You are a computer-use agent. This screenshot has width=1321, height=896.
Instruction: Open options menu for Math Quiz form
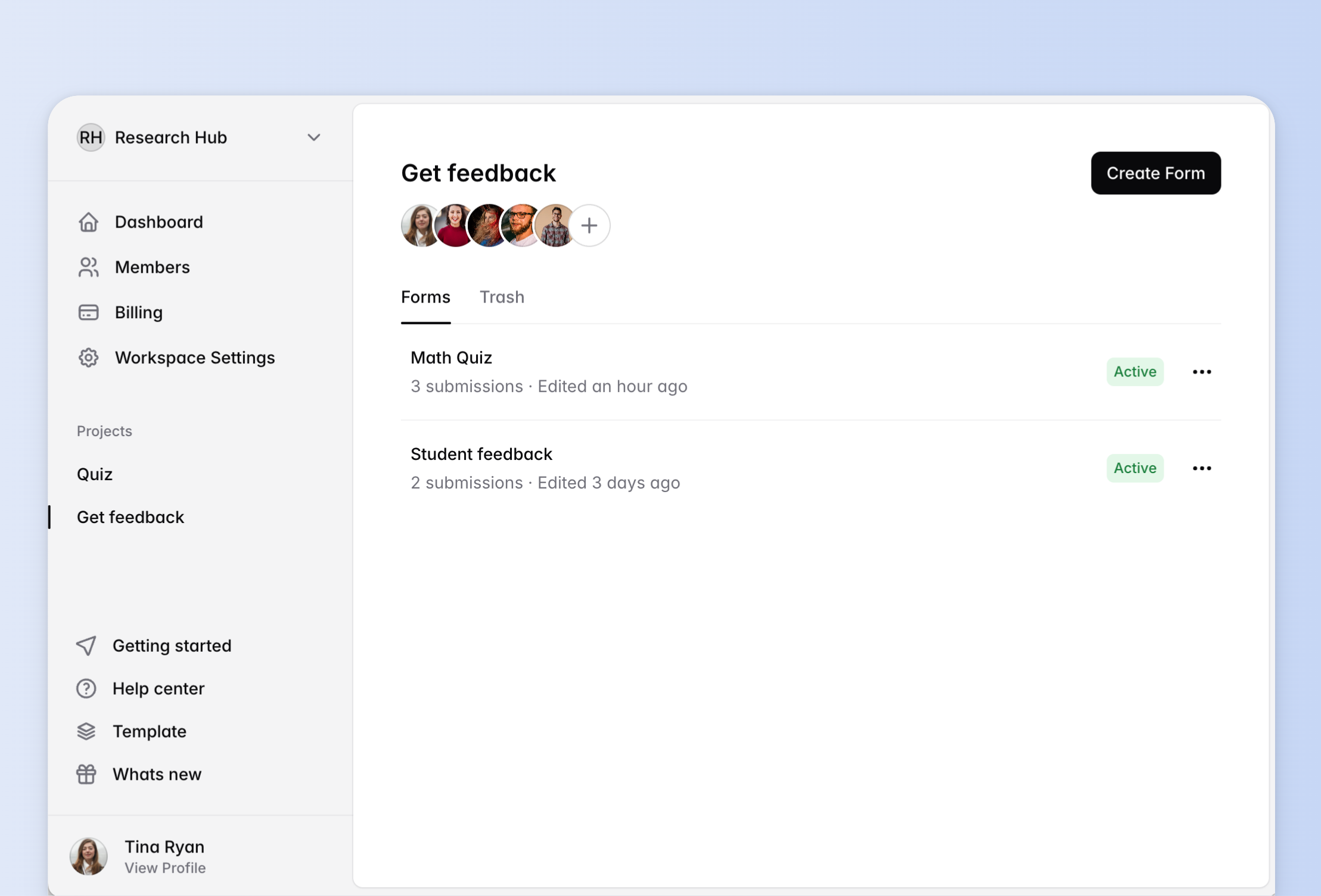(x=1201, y=371)
